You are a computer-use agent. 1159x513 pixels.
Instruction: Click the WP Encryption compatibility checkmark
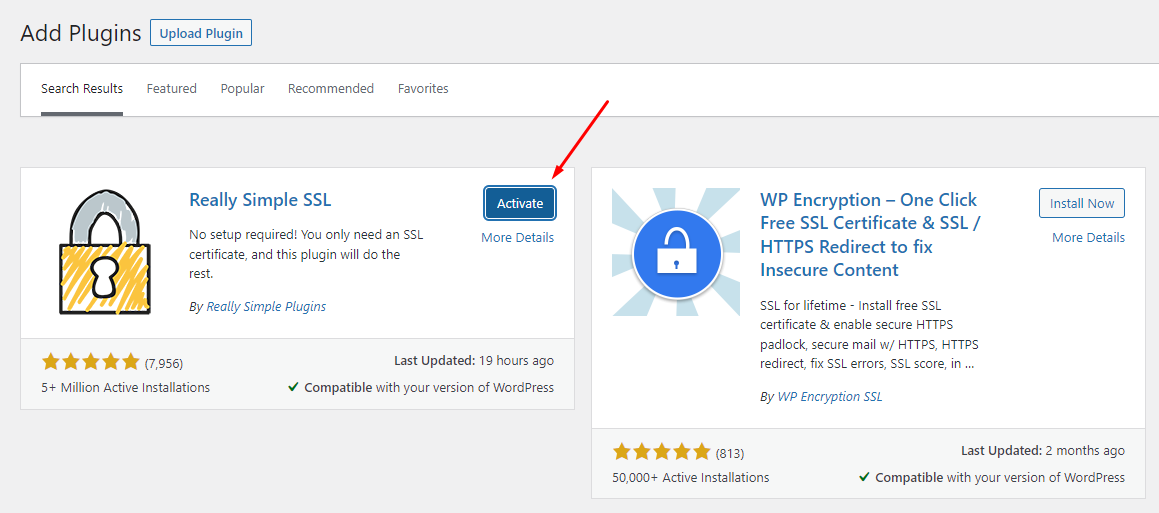864,478
